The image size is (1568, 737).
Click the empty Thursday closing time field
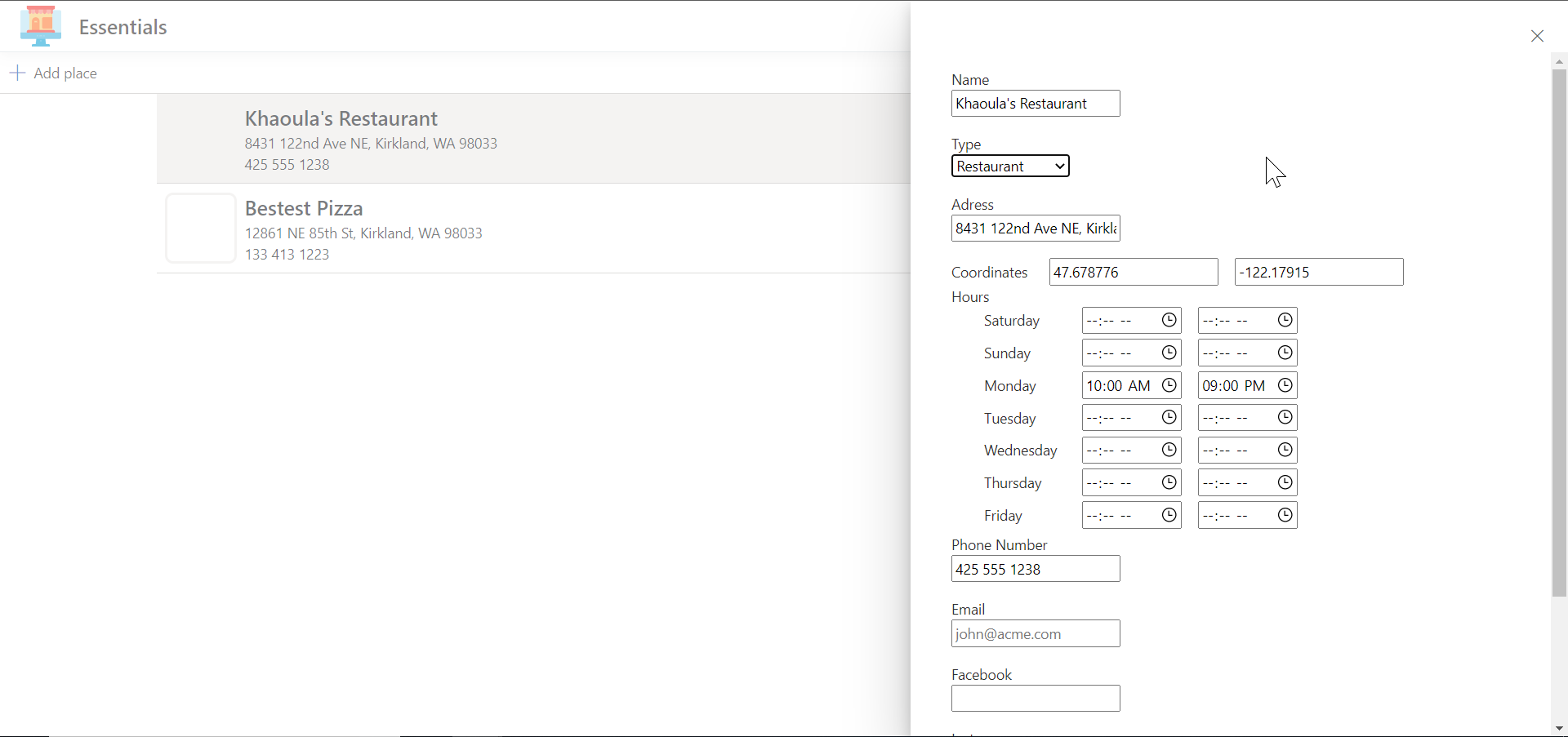pos(1248,483)
